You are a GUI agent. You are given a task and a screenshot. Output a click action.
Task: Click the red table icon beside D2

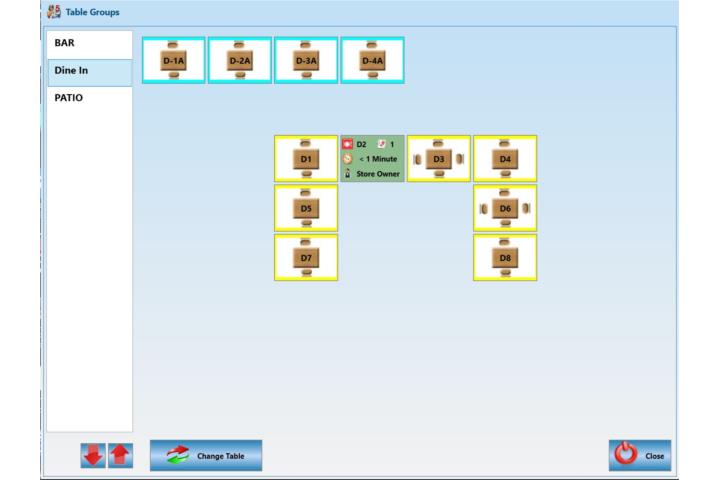point(348,144)
